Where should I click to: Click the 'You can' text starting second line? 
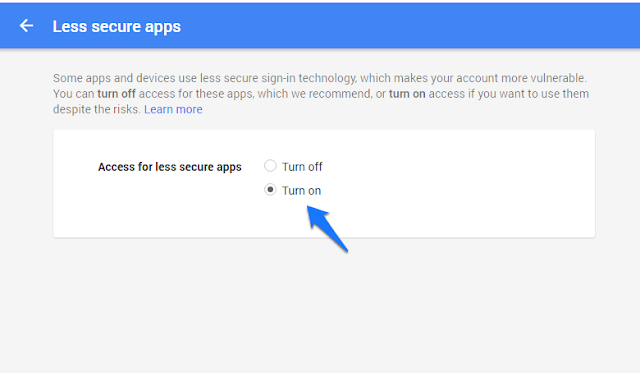click(x=73, y=94)
